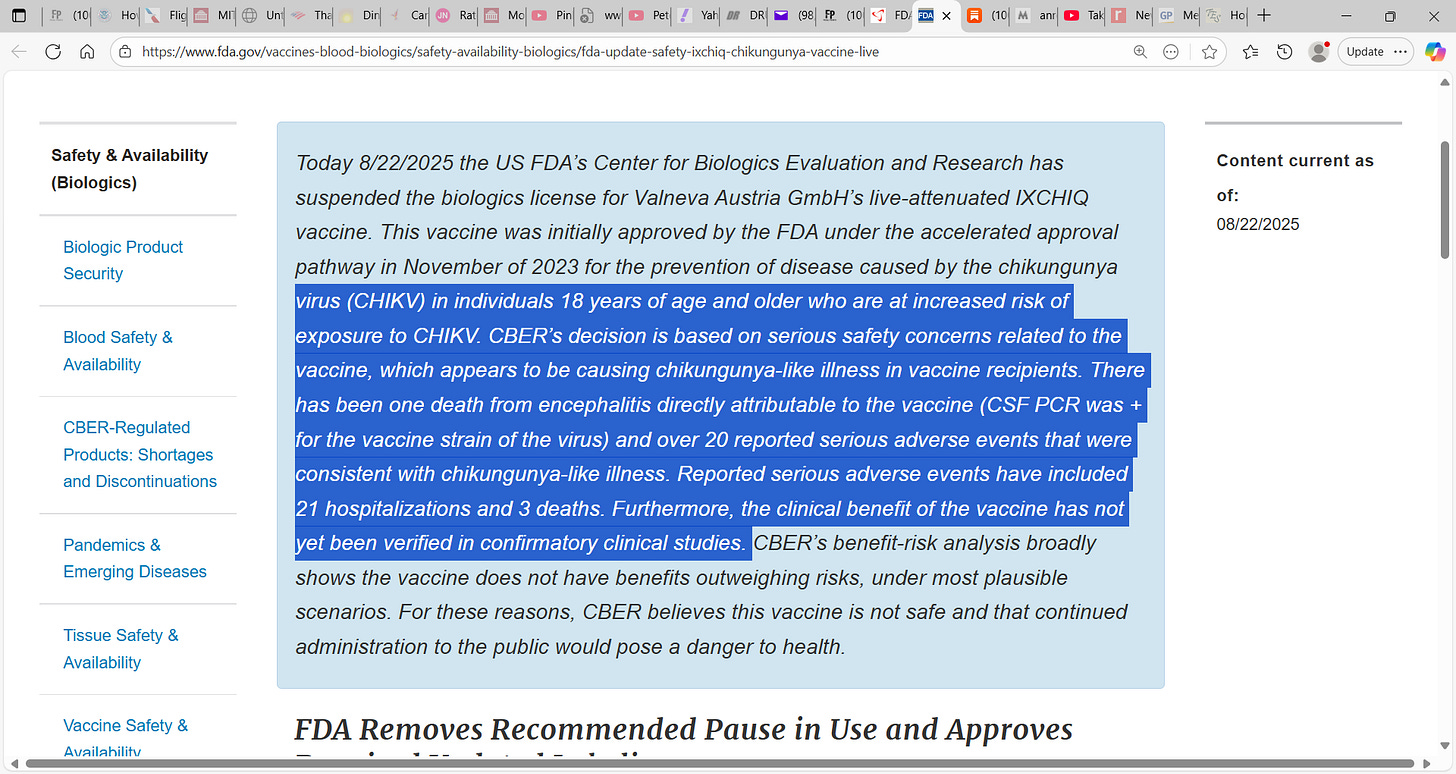Viewport: 1456px width, 774px height.
Task: Close the active FDA tab
Action: coord(946,16)
